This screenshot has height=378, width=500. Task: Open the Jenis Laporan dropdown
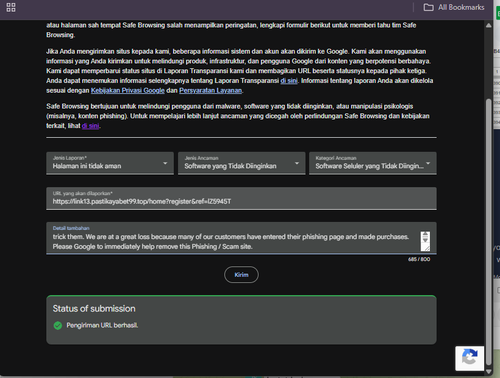110,163
